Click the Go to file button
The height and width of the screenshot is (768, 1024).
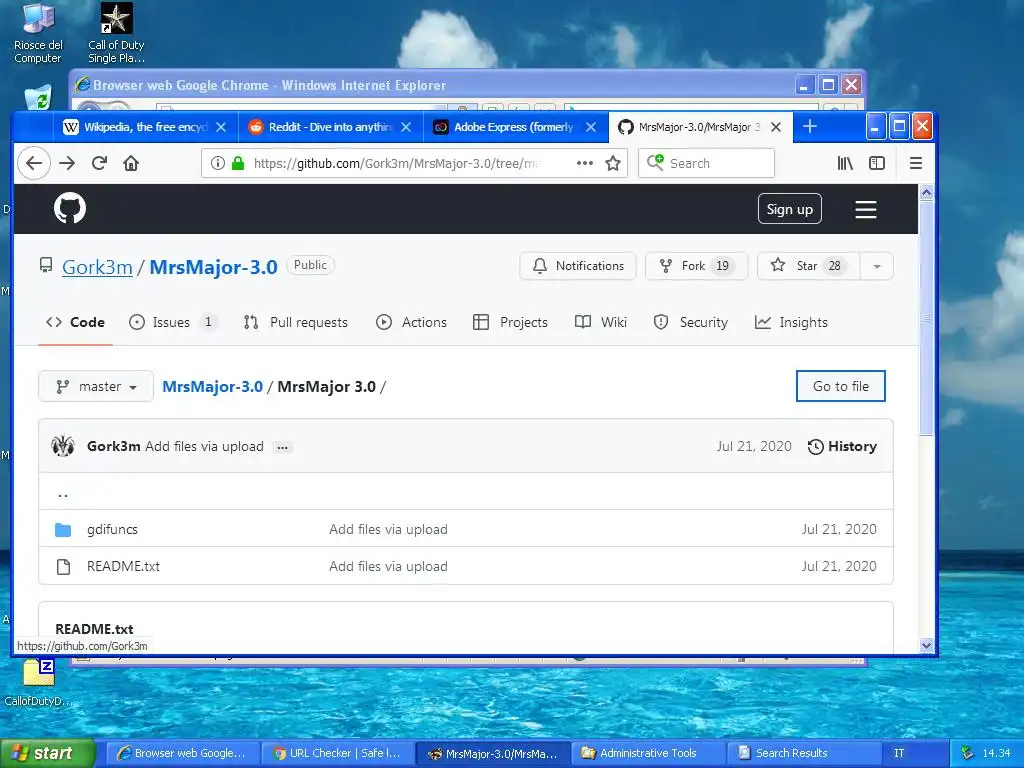(x=840, y=386)
